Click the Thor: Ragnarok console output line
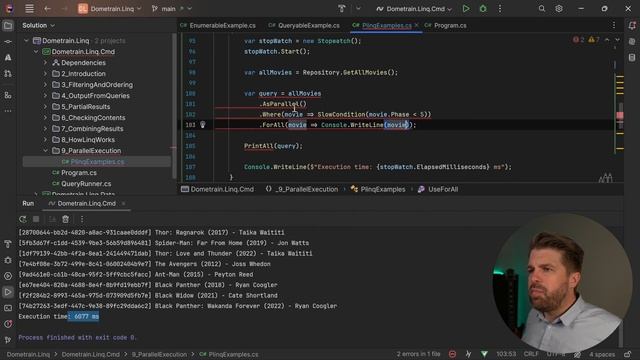Image resolution: width=640 pixels, height=360 pixels. (x=151, y=233)
